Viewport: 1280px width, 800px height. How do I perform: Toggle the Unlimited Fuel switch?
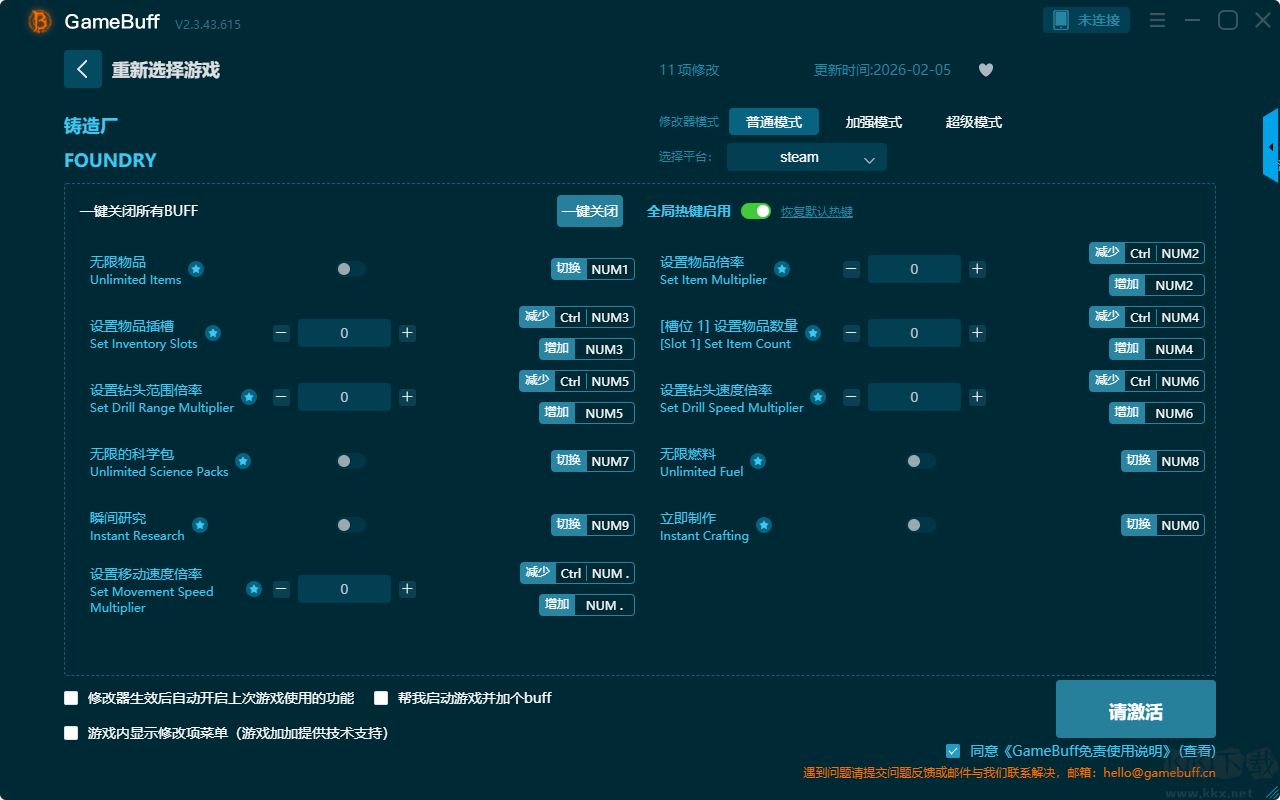pyautogui.click(x=921, y=461)
